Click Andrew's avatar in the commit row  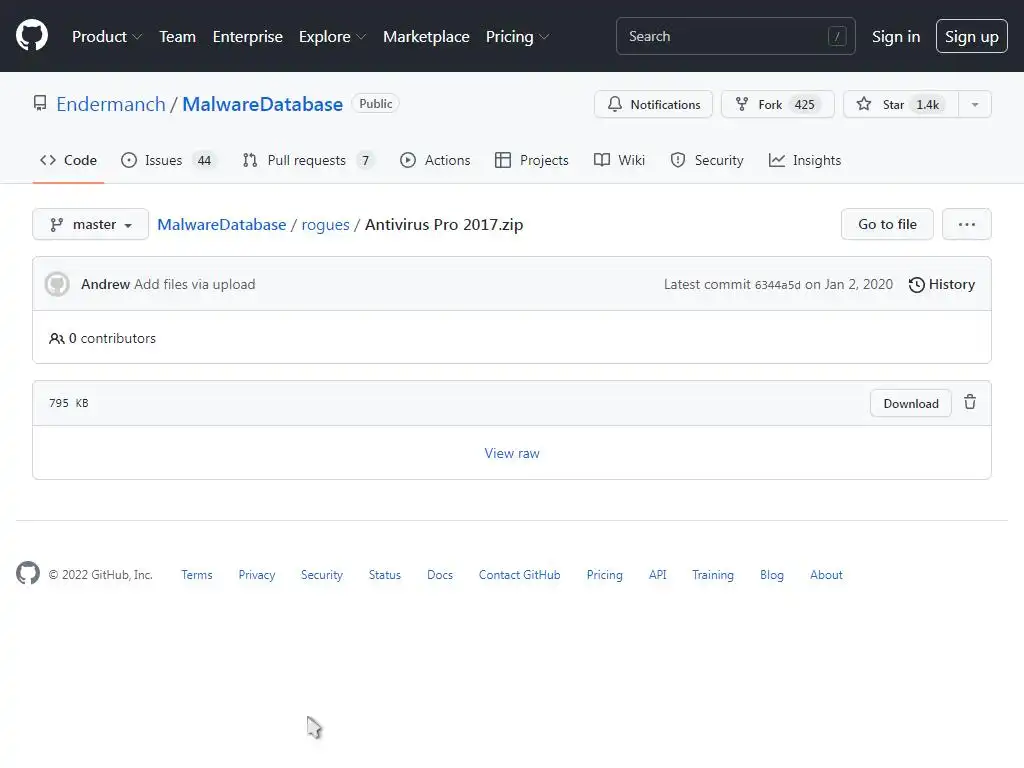pos(57,284)
